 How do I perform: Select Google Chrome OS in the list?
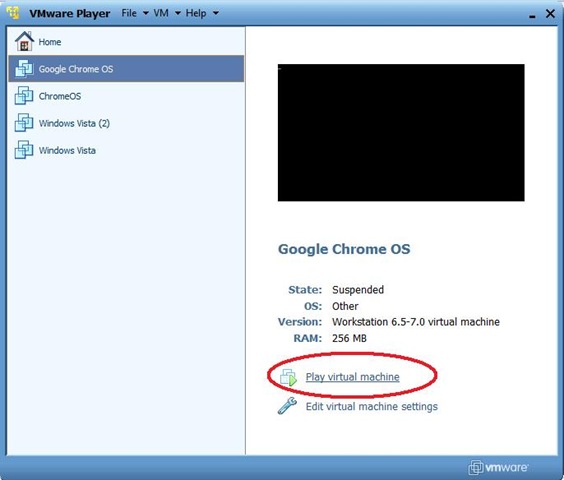tap(126, 68)
